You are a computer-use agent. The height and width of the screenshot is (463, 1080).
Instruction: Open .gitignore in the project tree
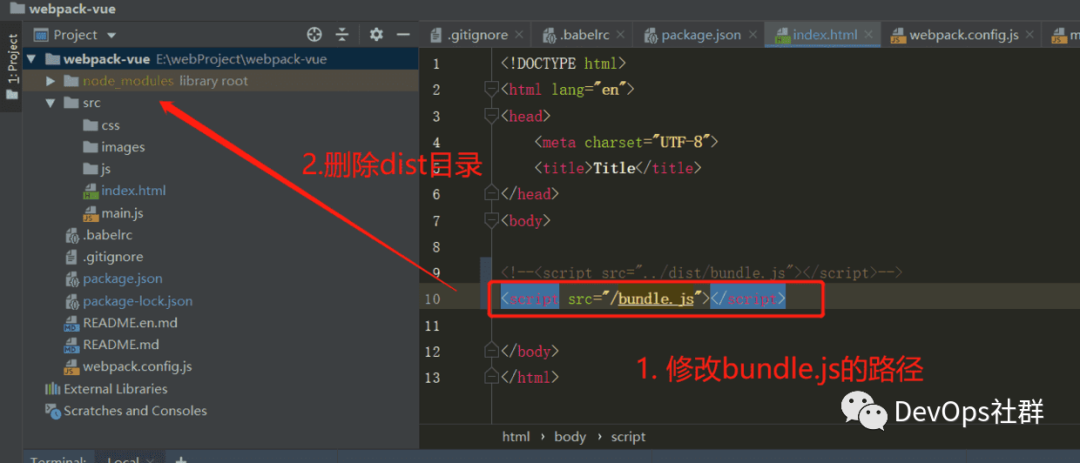pos(104,257)
